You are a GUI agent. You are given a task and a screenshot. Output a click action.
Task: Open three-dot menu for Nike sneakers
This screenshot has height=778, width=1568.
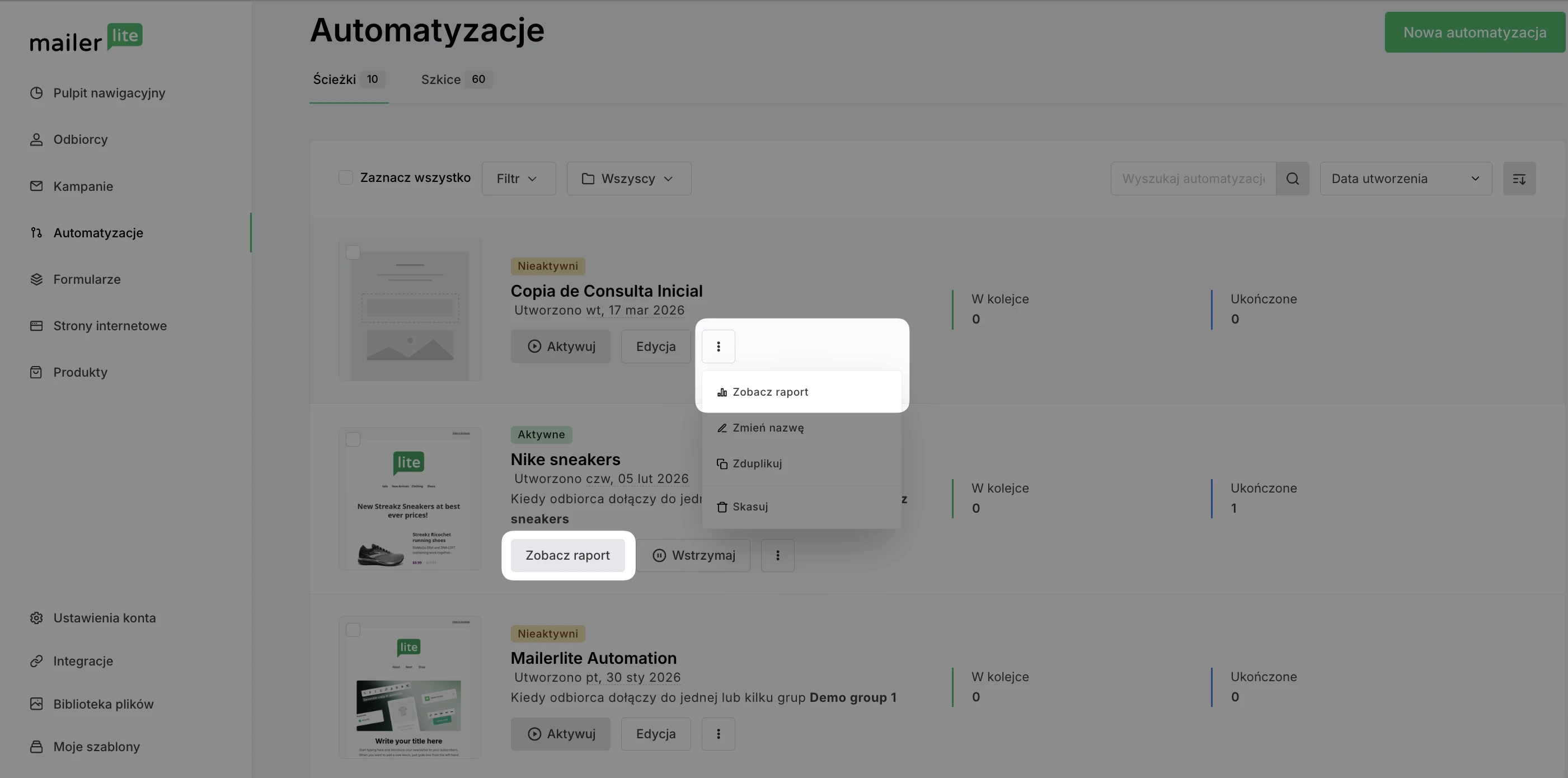[x=777, y=555]
